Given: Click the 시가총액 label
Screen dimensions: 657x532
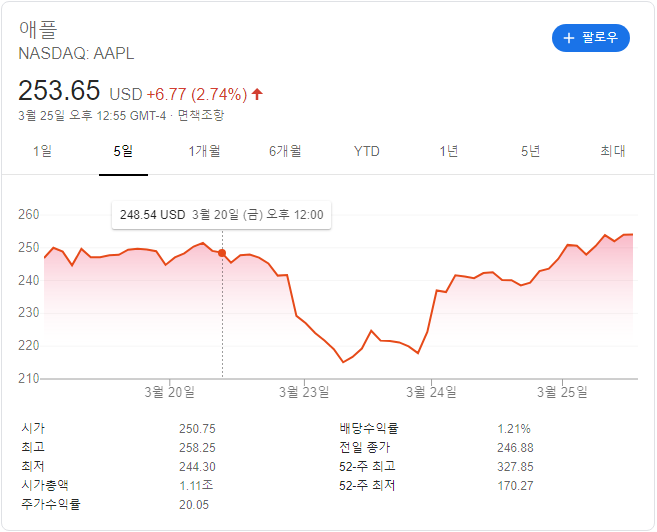Looking at the screenshot, I should (x=45, y=486).
